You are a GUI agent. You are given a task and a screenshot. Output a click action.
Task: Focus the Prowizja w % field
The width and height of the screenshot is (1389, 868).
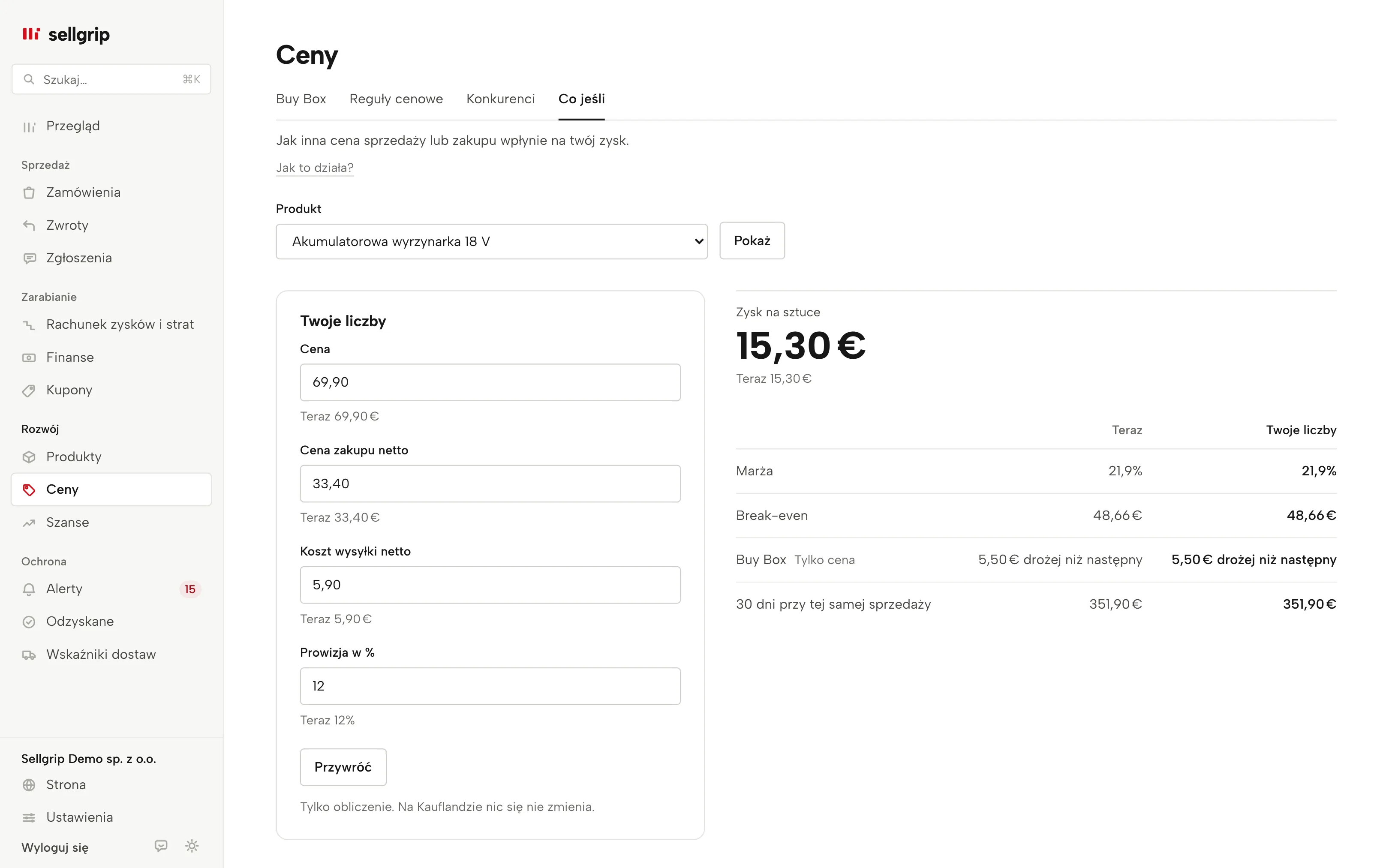pos(490,686)
